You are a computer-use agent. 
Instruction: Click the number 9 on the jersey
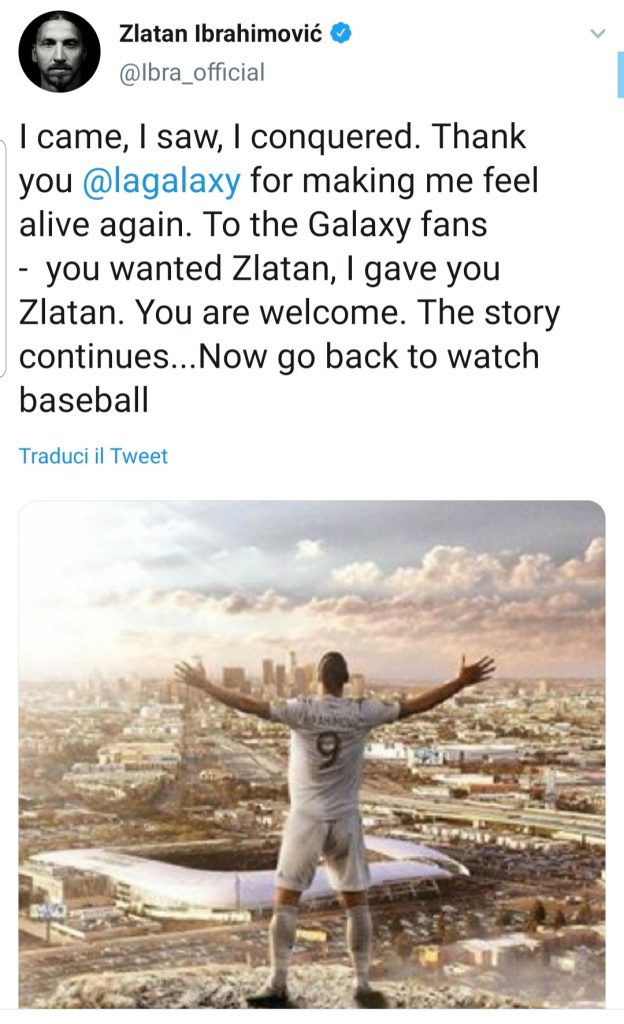coord(330,752)
